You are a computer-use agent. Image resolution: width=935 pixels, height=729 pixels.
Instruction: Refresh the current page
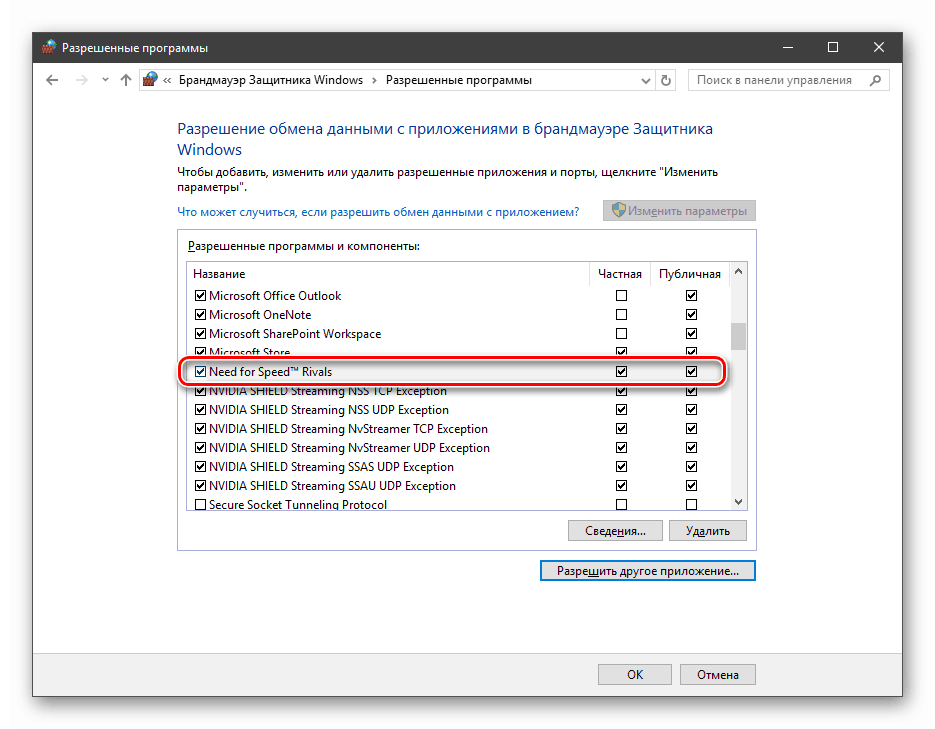pyautogui.click(x=666, y=80)
